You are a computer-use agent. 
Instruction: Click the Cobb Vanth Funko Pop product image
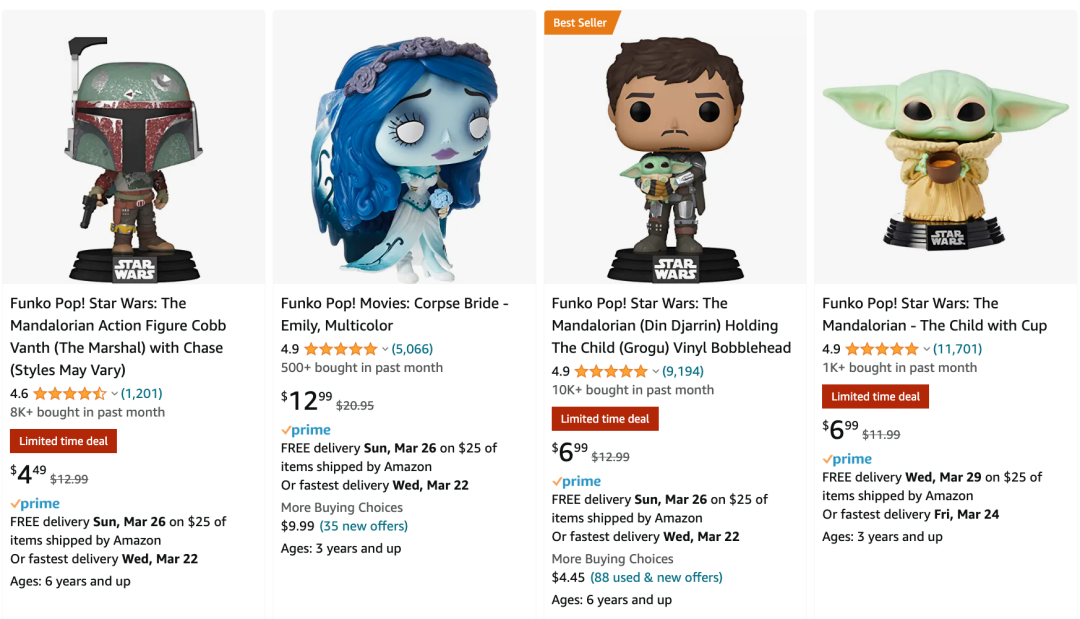coord(134,160)
